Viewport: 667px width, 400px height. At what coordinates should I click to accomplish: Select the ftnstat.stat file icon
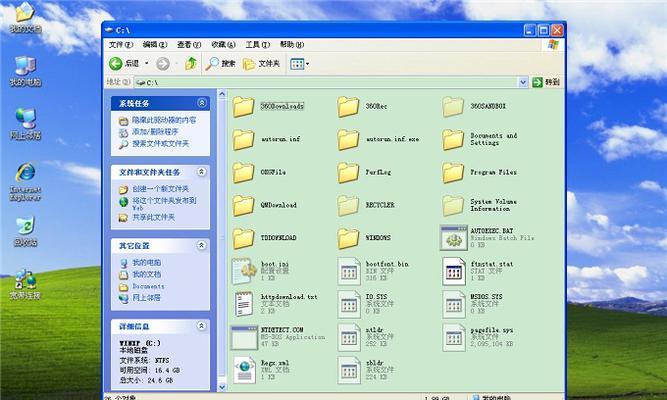click(x=453, y=271)
